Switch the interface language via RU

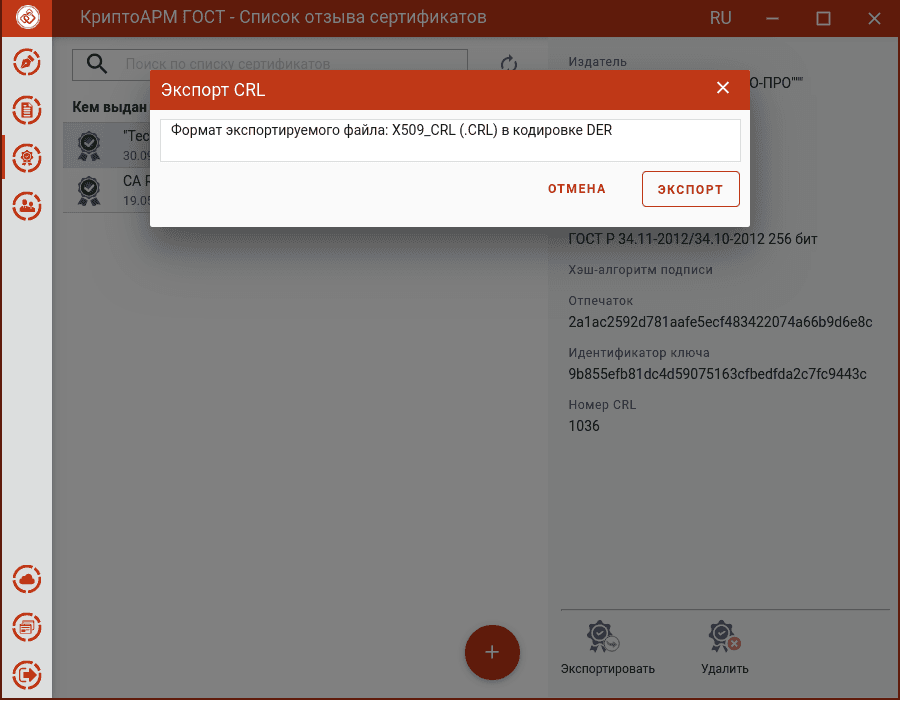pyautogui.click(x=720, y=18)
